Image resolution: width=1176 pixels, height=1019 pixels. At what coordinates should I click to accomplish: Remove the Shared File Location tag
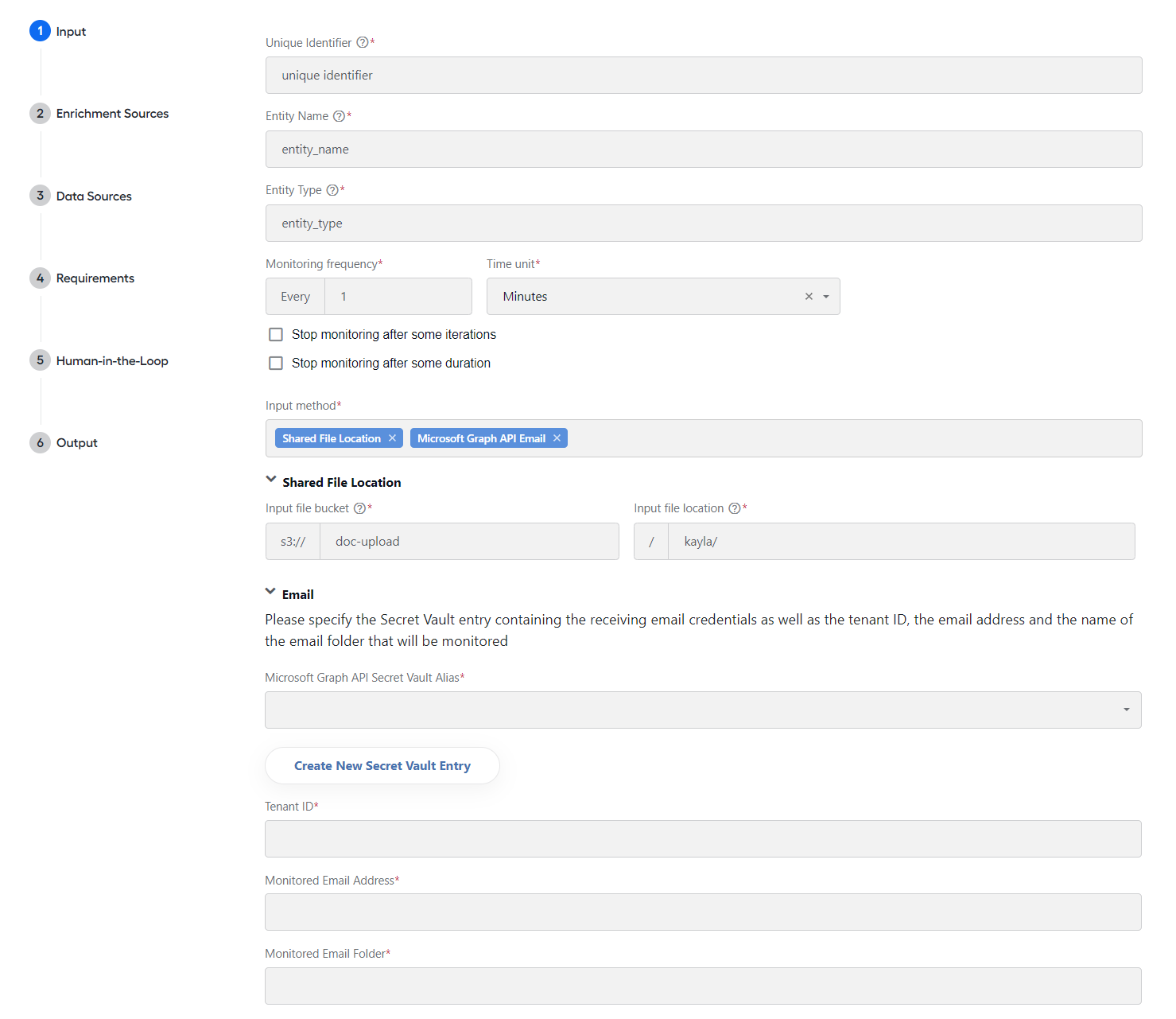[392, 438]
